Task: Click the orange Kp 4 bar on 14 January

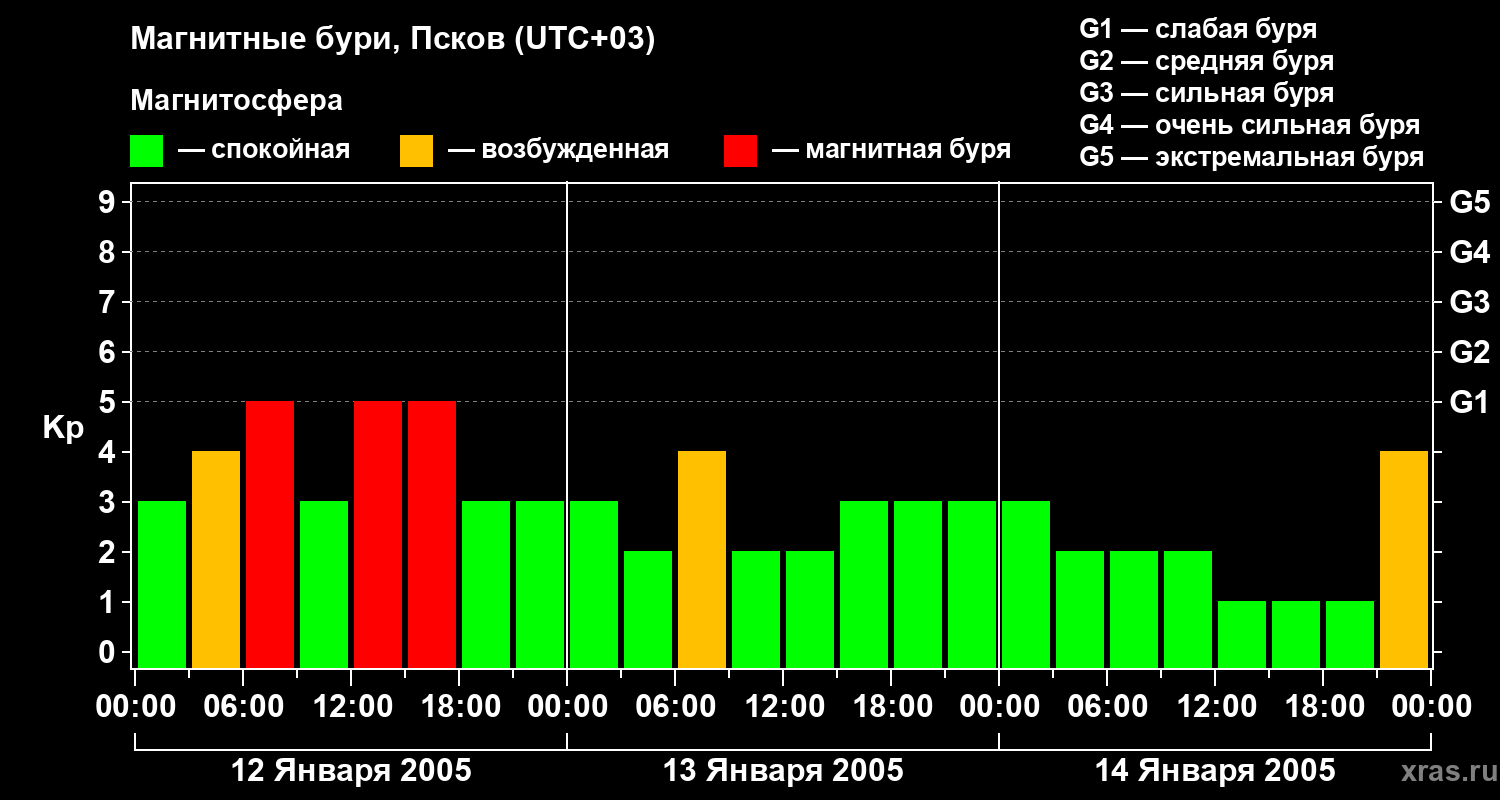Action: 1404,559
